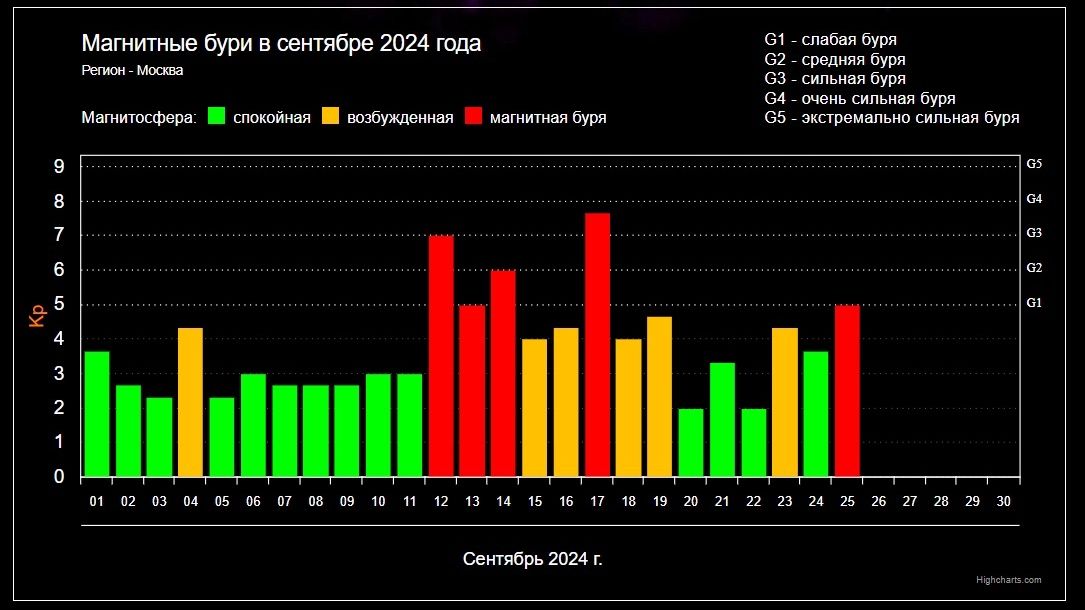Click the orange Kp axis title
The height and width of the screenshot is (610, 1085).
click(38, 316)
